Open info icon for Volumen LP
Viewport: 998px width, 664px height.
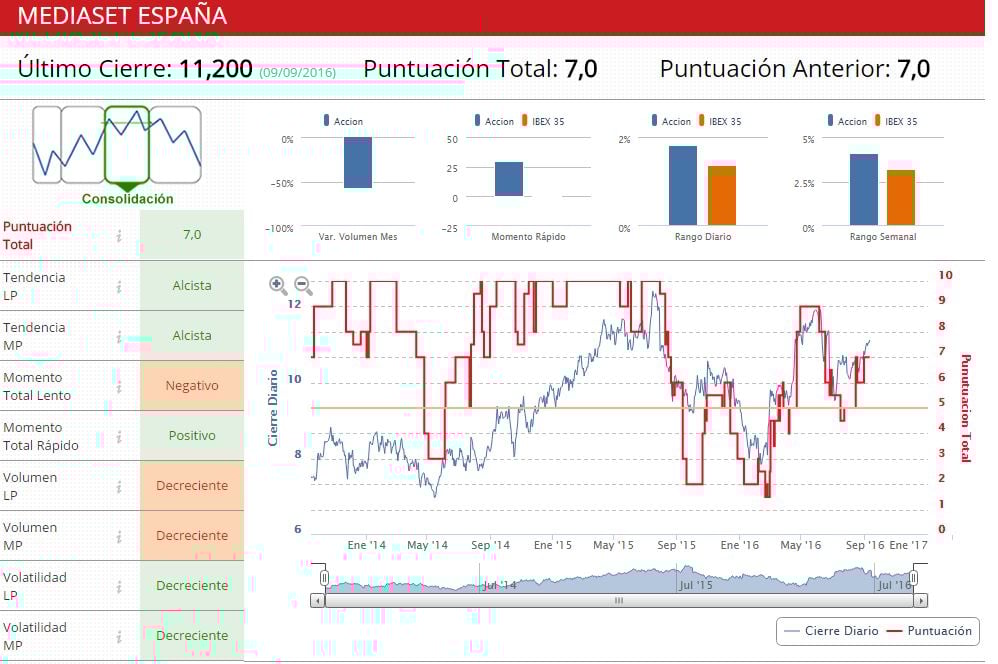(x=119, y=486)
